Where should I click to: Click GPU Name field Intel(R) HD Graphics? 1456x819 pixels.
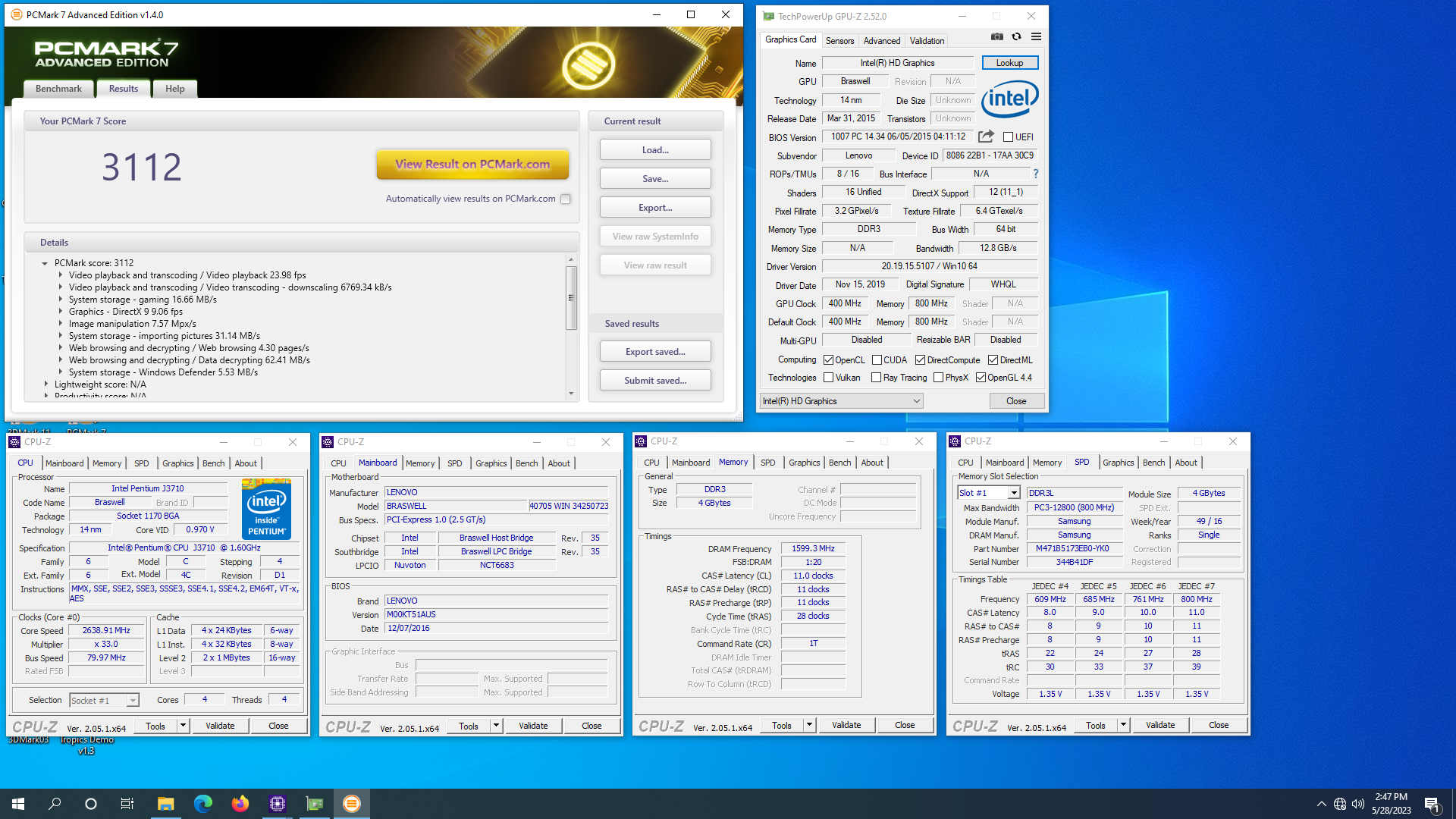pos(897,63)
